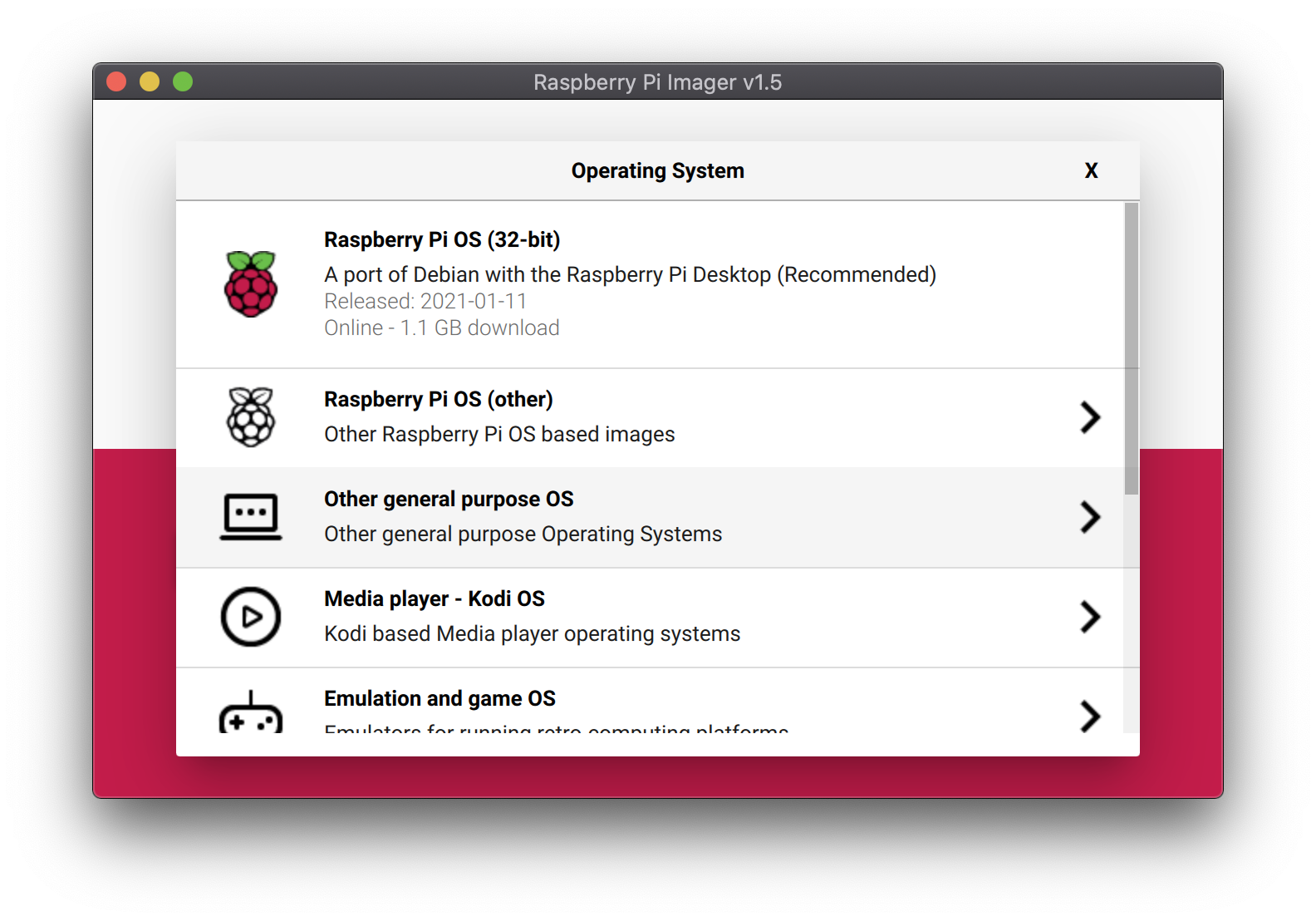This screenshot has width=1316, height=921.
Task: Click the green macOS fullscreen window button
Action: coord(183,81)
